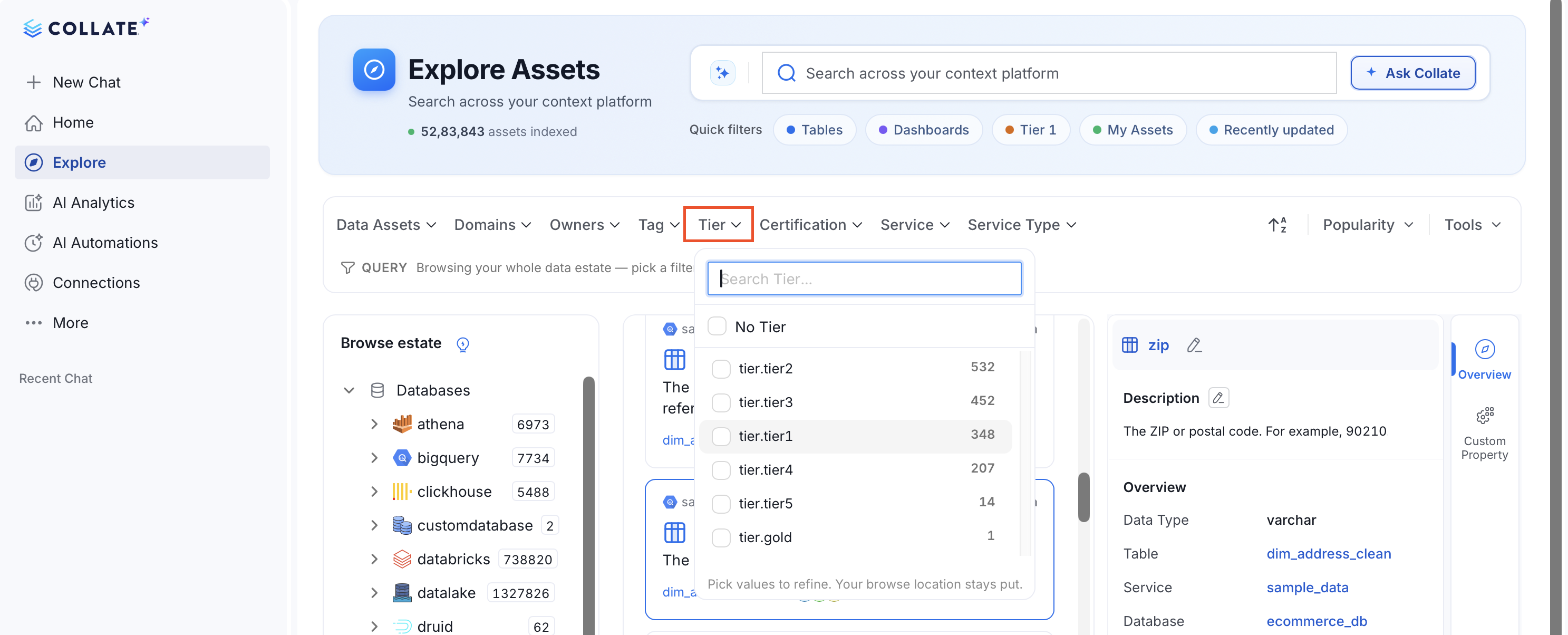This screenshot has height=635, width=1568.
Task: Toggle the A-Z sort order icon
Action: pyautogui.click(x=1277, y=225)
